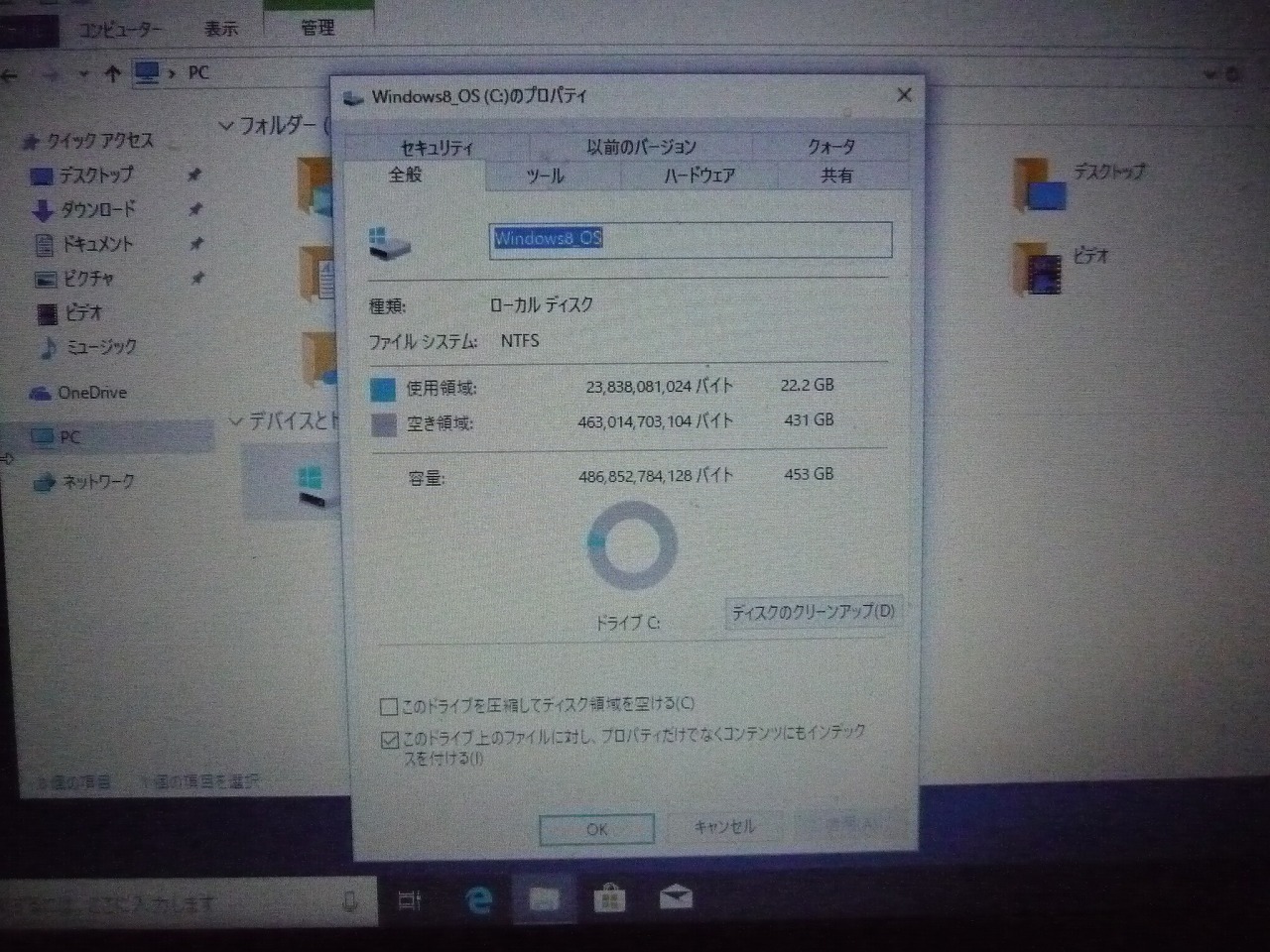Click the ディスクのクリーンアップ button
1270x952 pixels.
813,612
